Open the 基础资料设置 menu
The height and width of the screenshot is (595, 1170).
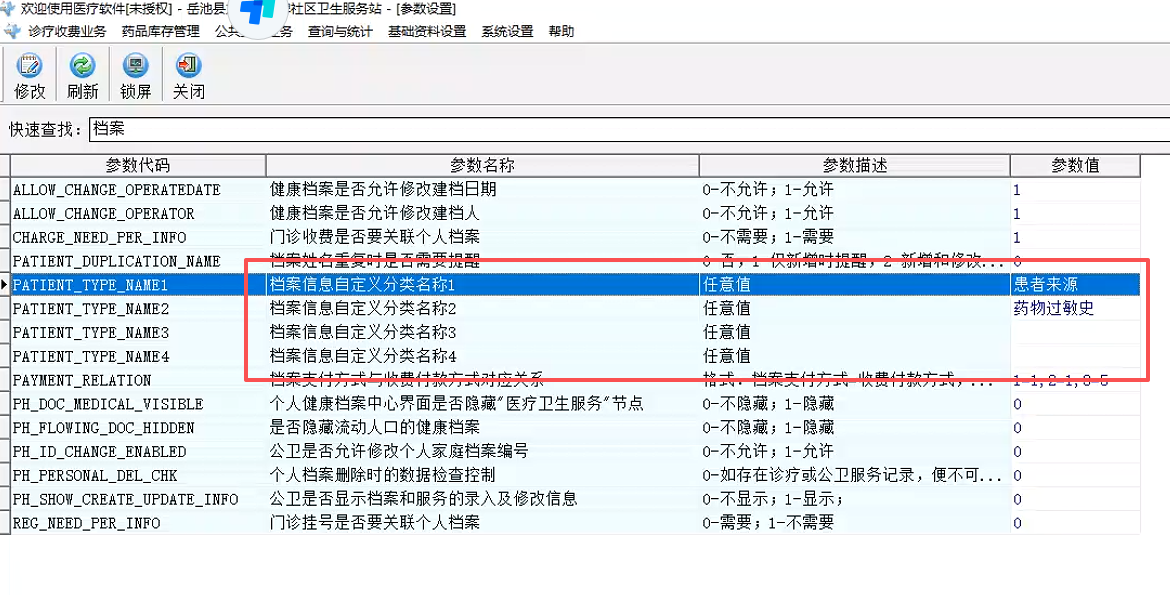click(427, 31)
